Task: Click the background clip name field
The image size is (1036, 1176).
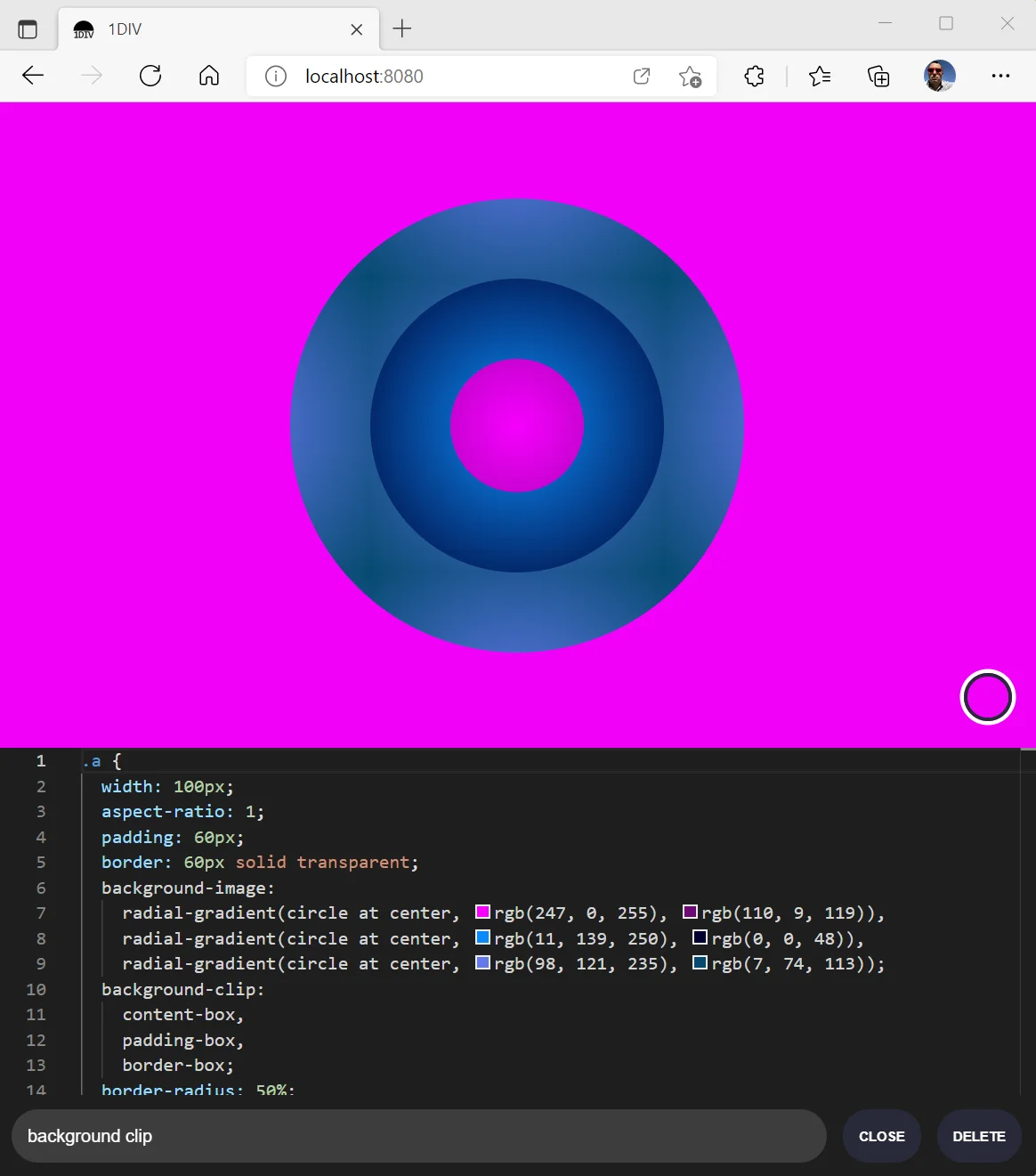Action: pos(418,1136)
